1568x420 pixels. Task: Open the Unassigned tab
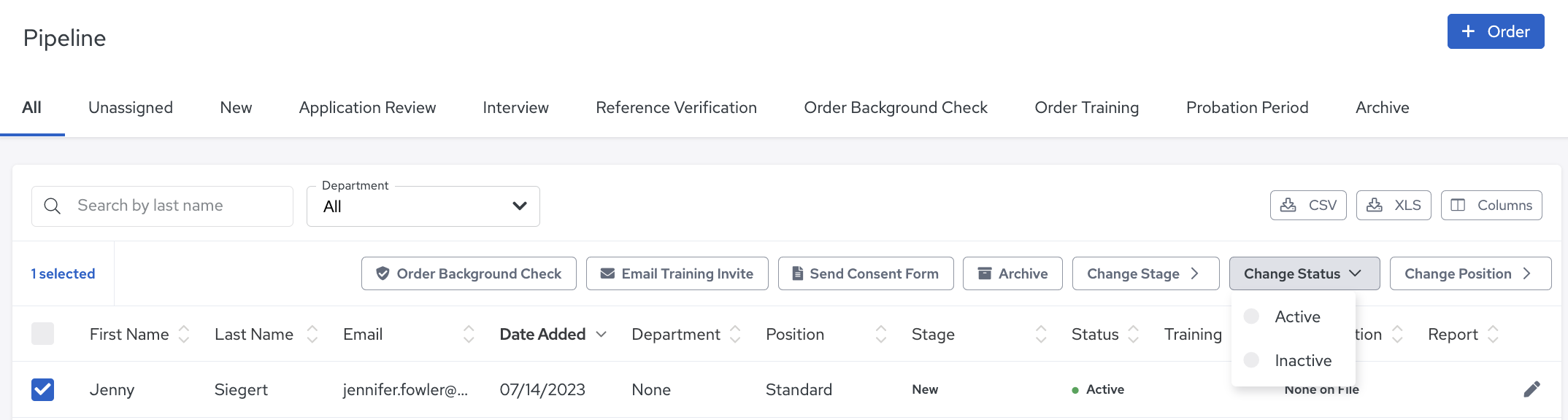pyautogui.click(x=131, y=108)
